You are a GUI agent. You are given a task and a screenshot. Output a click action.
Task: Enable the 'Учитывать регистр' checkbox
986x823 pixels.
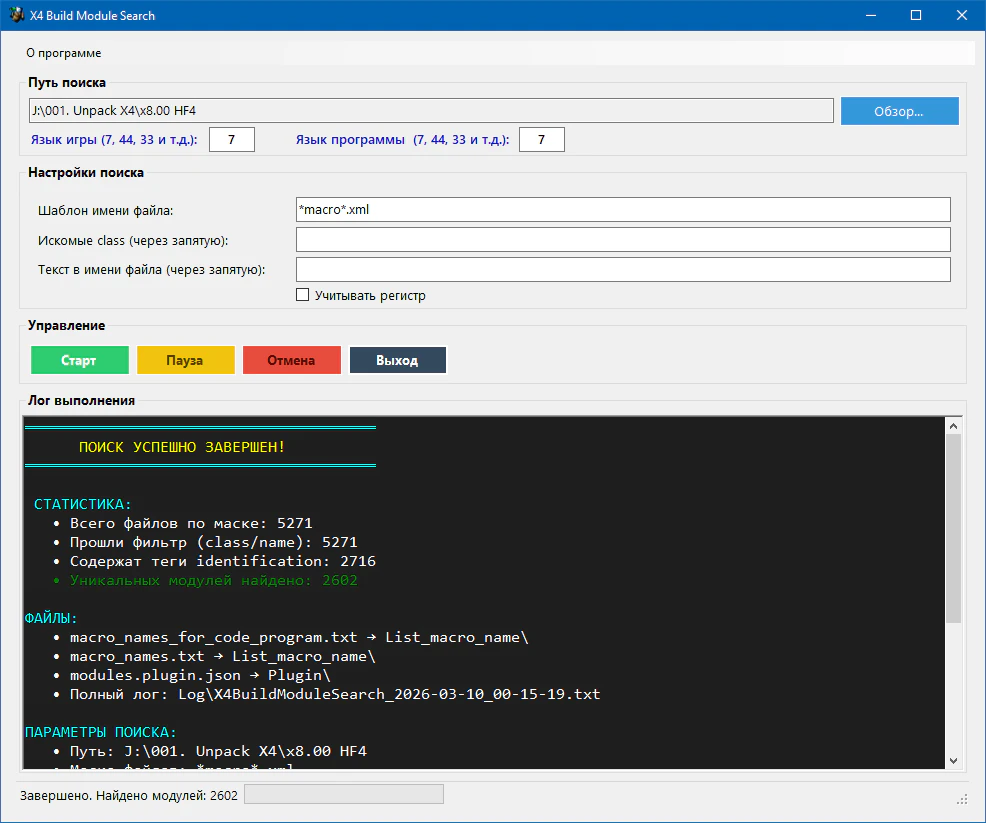pyautogui.click(x=303, y=296)
